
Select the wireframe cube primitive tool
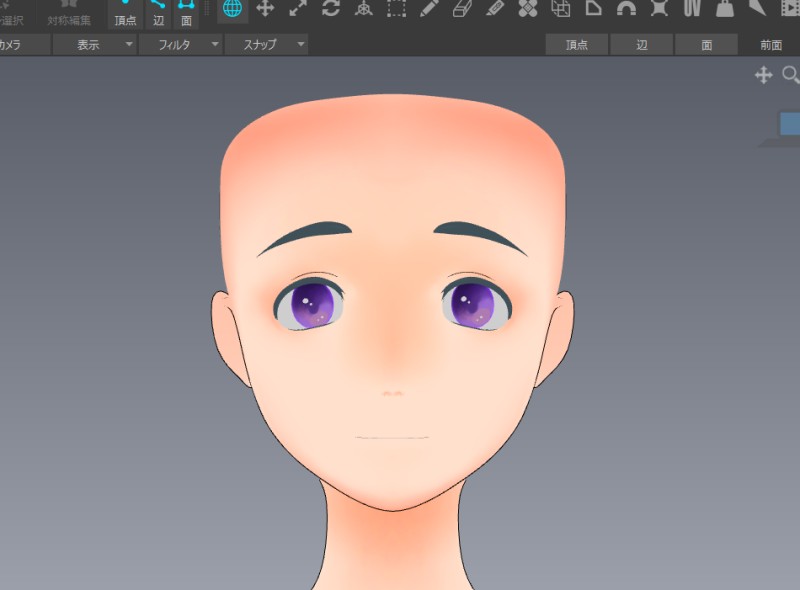point(561,8)
